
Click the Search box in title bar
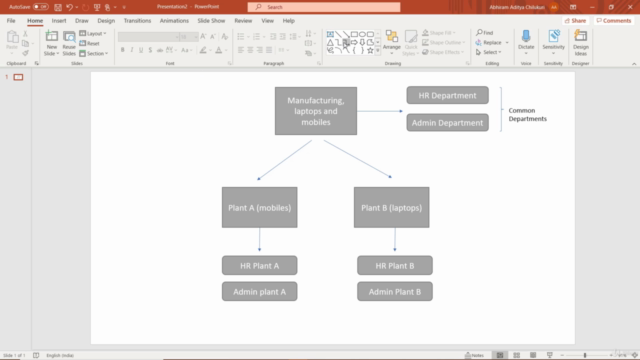tap(324, 7)
